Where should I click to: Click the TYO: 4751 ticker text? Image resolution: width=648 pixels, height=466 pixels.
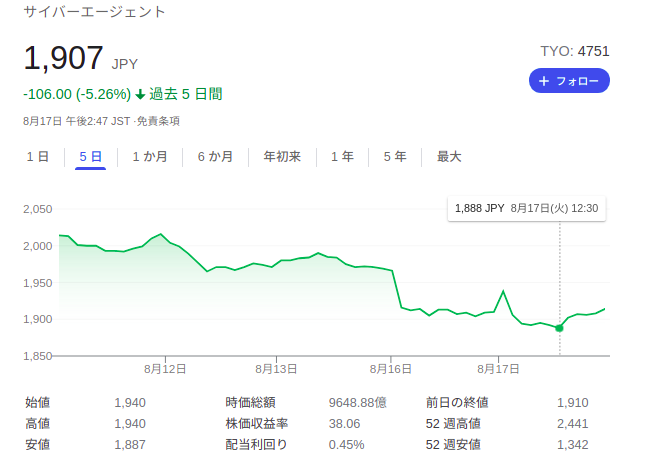(574, 51)
